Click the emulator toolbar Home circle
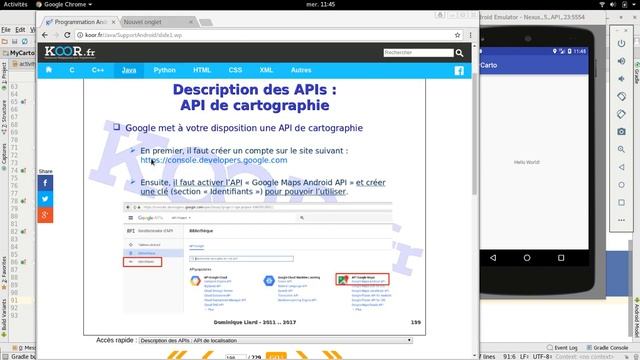The height and width of the screenshot is (360, 640). [621, 185]
